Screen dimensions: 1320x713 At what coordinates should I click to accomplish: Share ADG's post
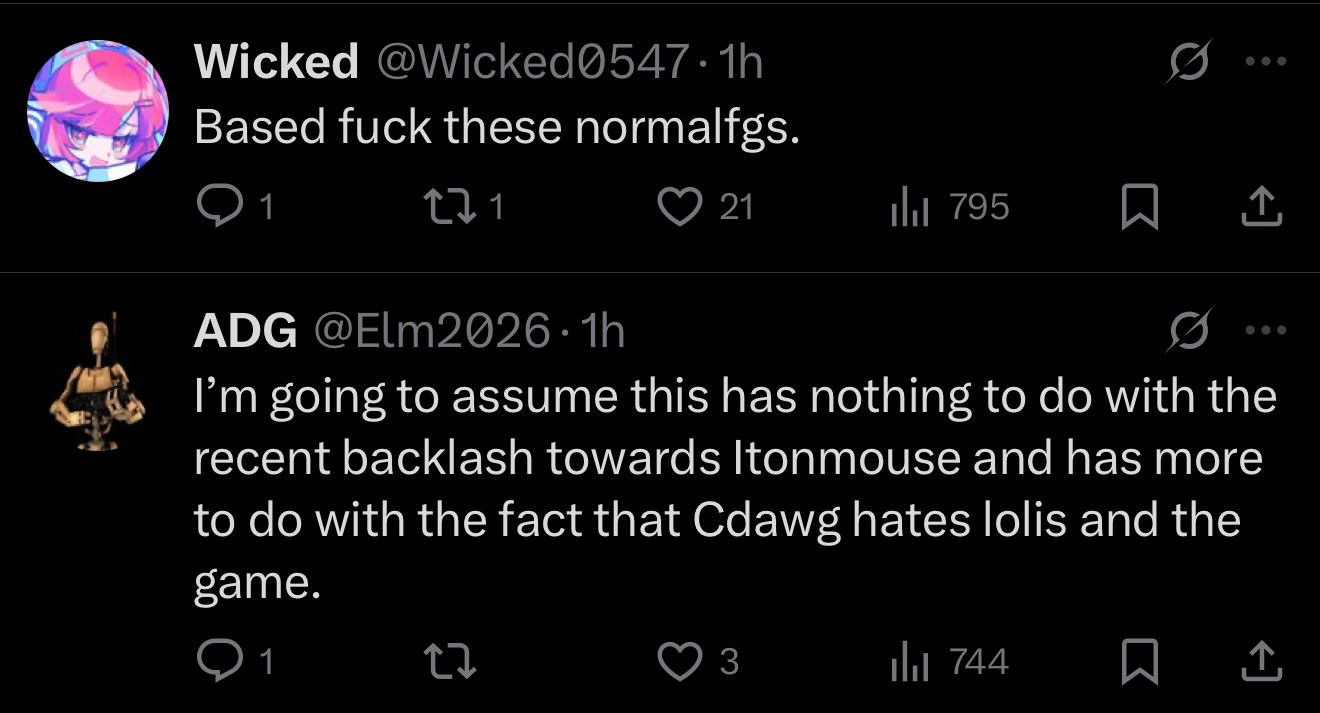[1261, 661]
